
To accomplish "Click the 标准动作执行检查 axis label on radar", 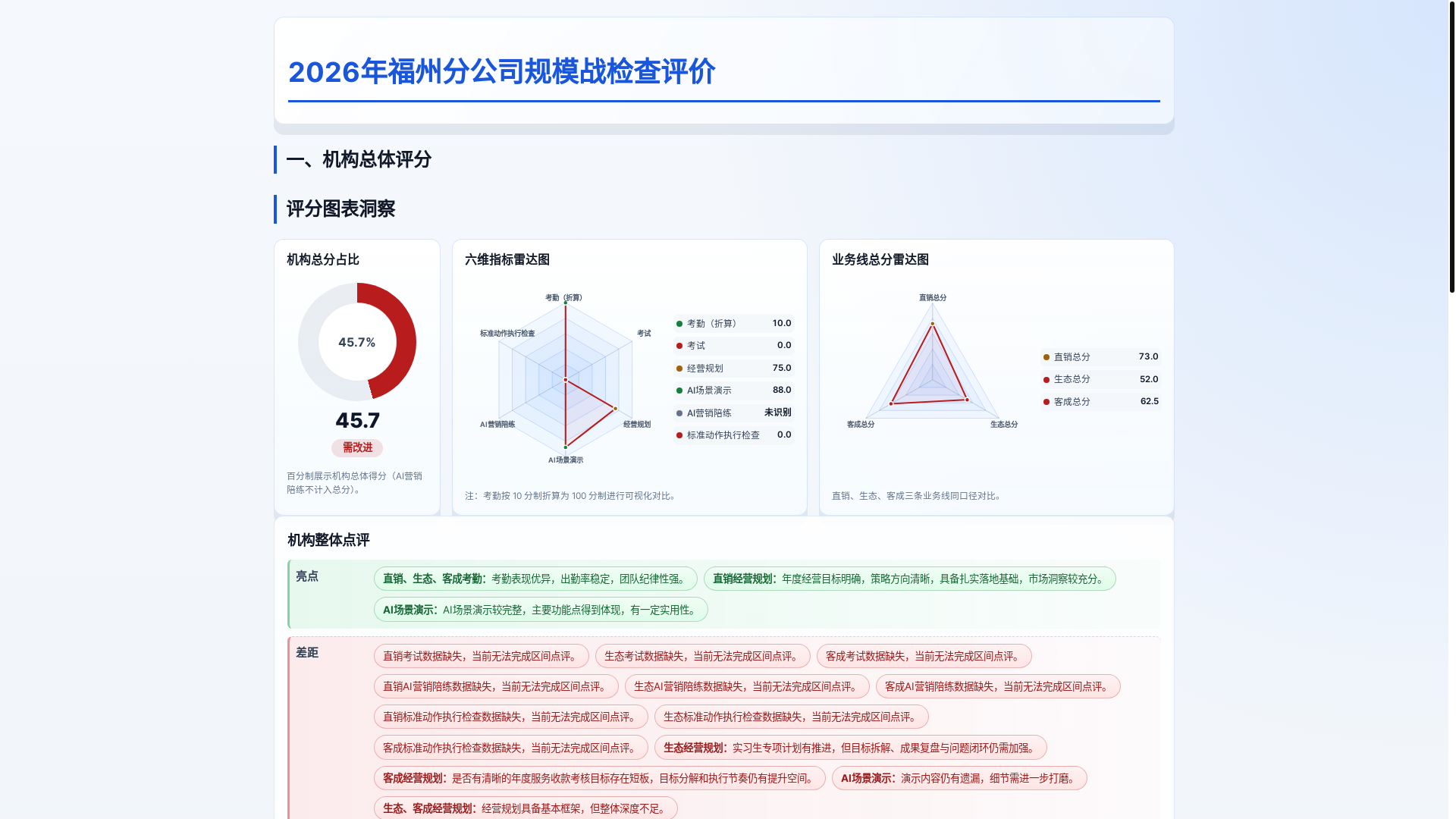I will click(x=507, y=334).
